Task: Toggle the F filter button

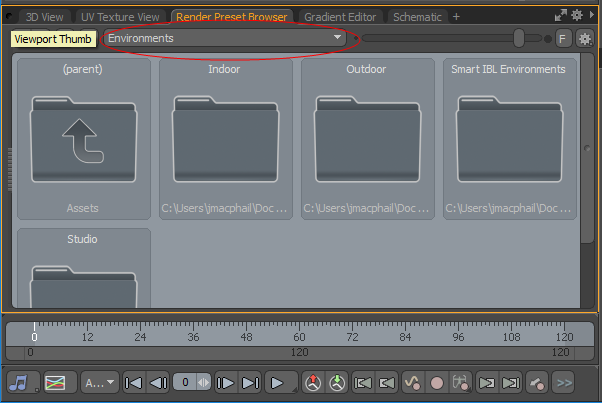Action: [x=563, y=38]
